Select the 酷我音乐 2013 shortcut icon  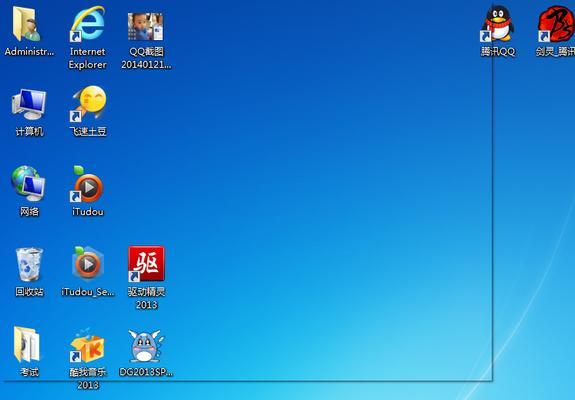[x=87, y=346]
